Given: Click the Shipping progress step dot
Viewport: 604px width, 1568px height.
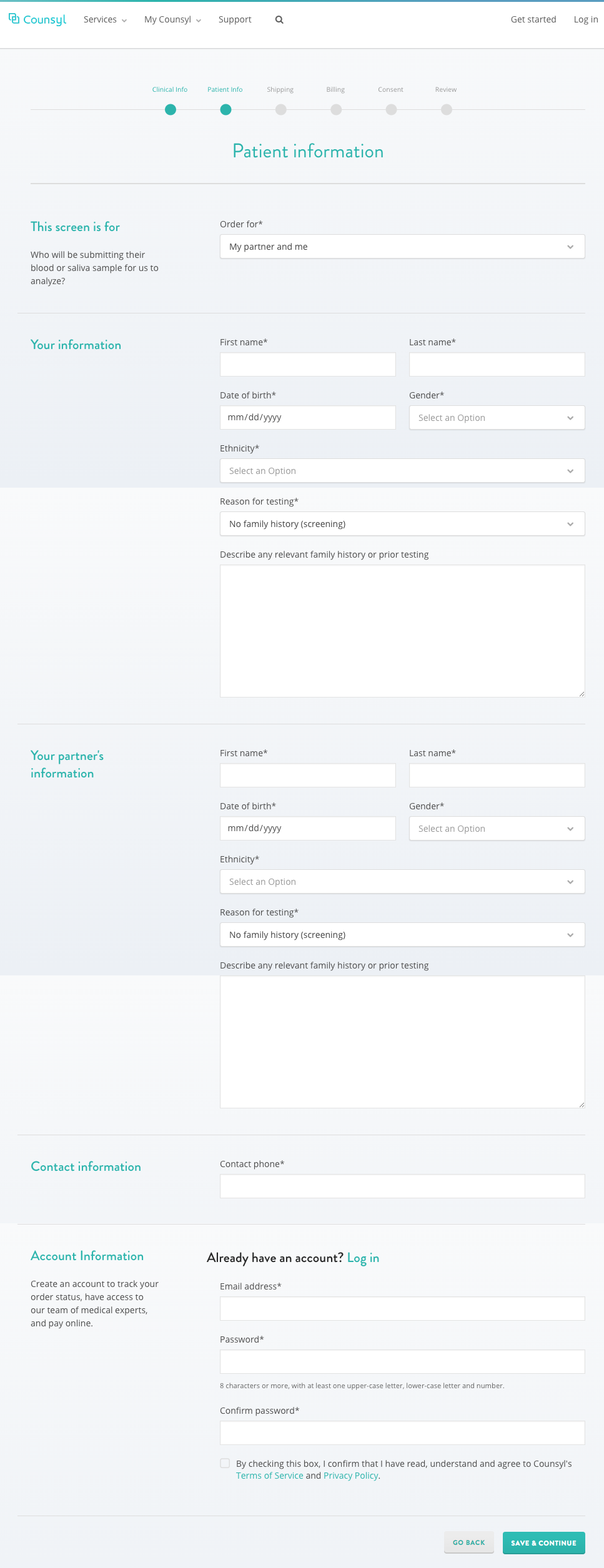Looking at the screenshot, I should pyautogui.click(x=281, y=110).
